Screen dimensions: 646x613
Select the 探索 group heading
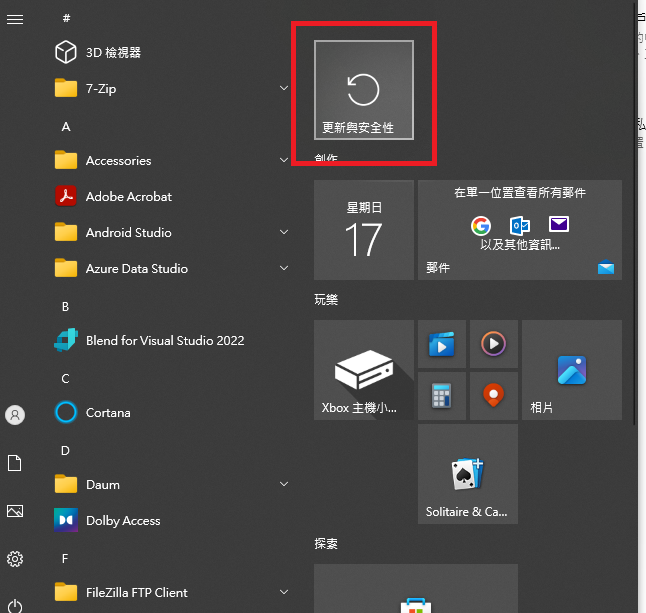(x=326, y=543)
